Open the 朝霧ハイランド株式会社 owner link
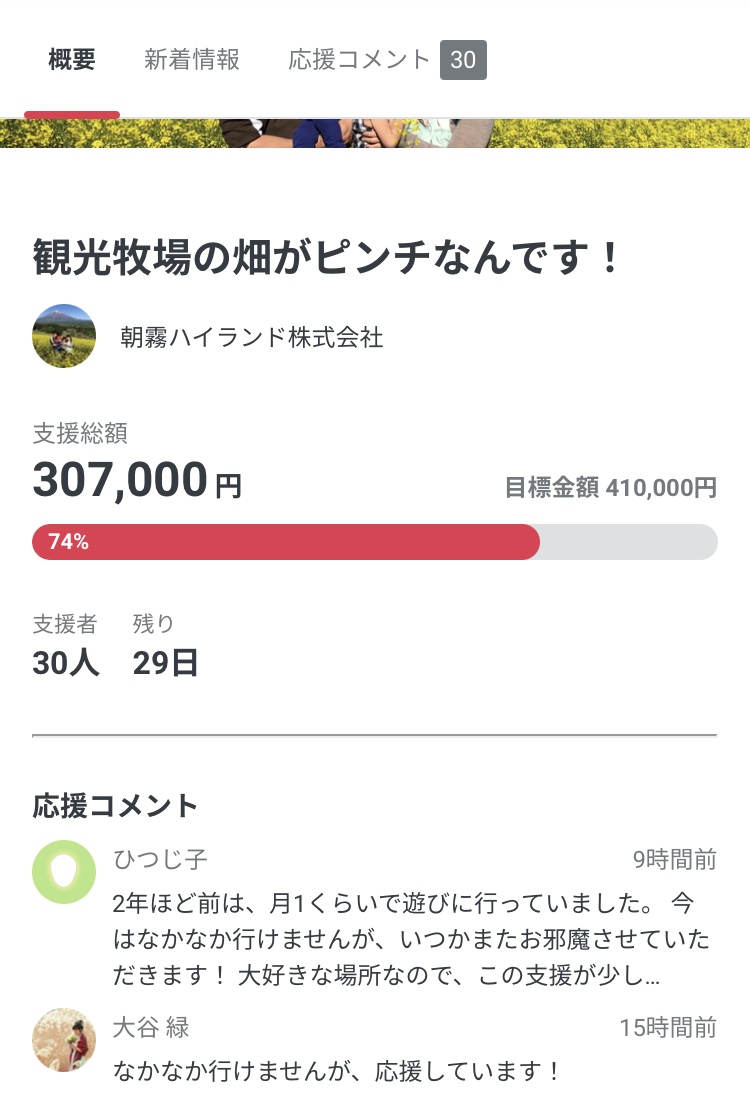This screenshot has height=1114, width=750. [251, 337]
